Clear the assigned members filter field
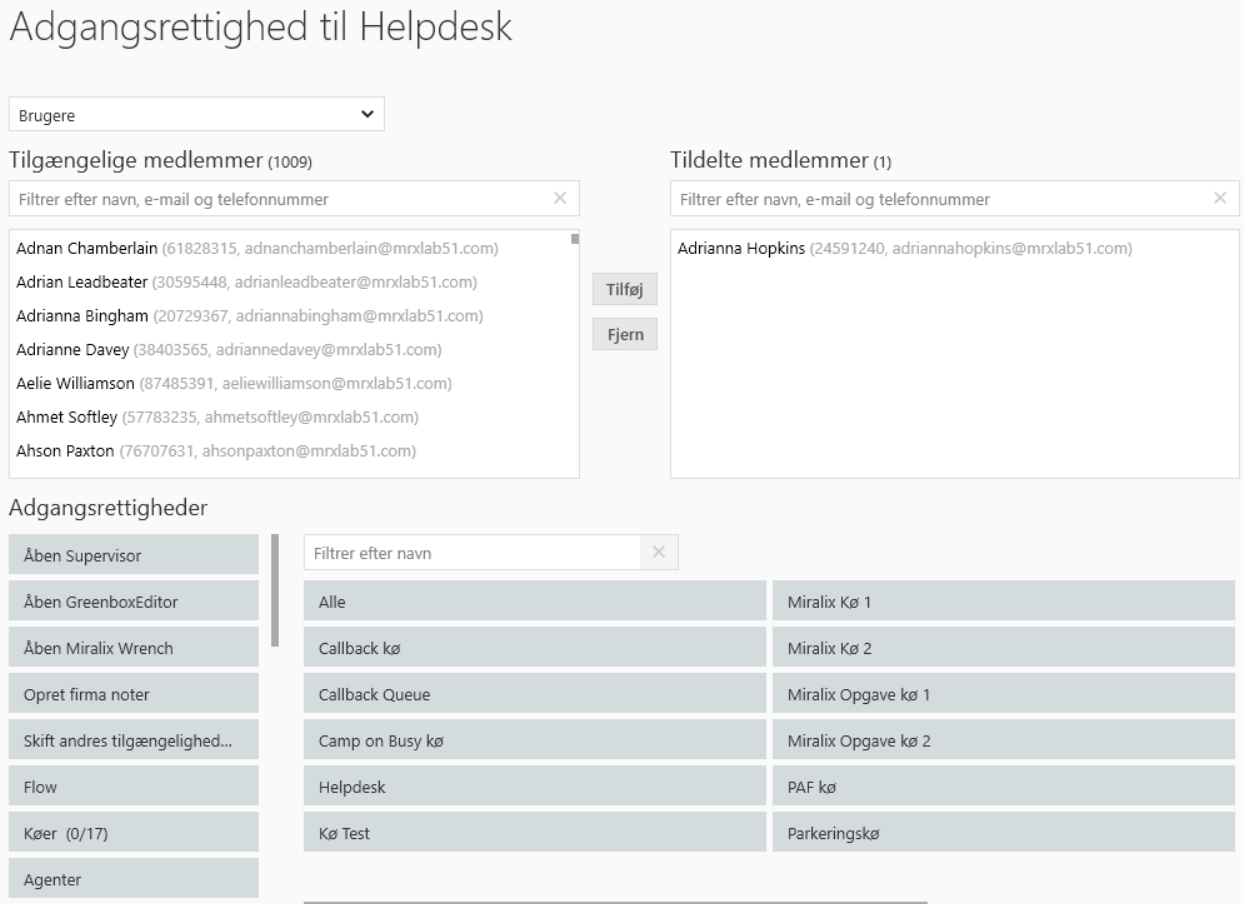 pos(1219,199)
